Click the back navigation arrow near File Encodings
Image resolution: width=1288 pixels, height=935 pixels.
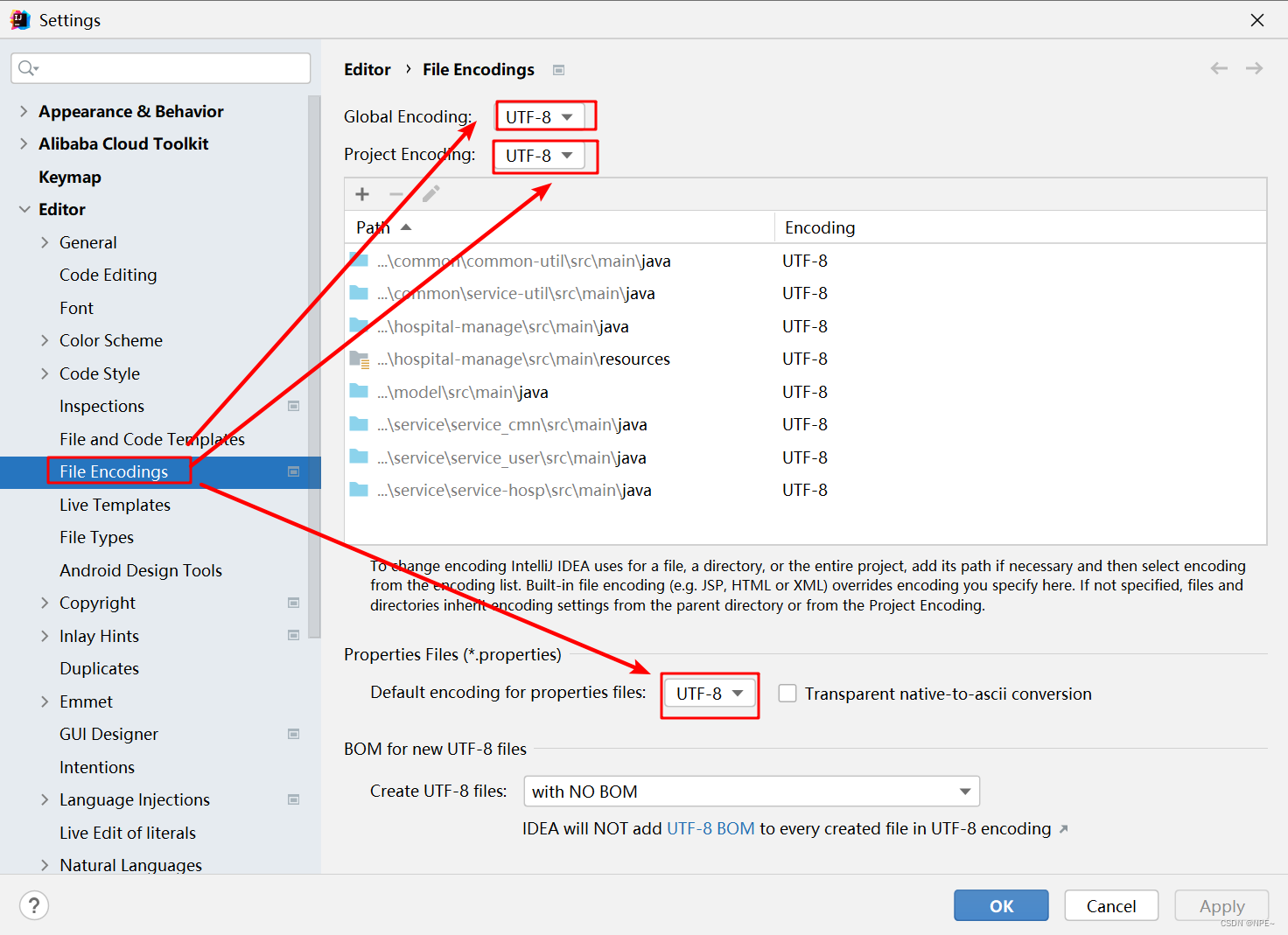tap(1219, 68)
